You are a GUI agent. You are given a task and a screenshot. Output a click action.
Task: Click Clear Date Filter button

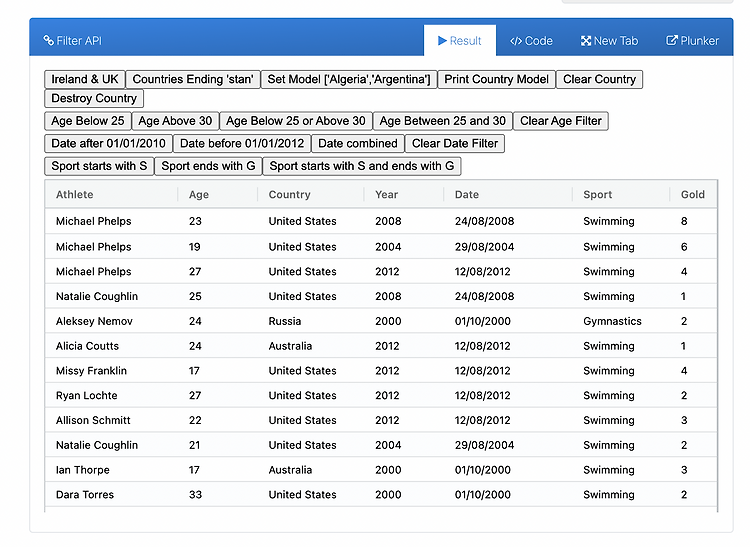point(455,143)
